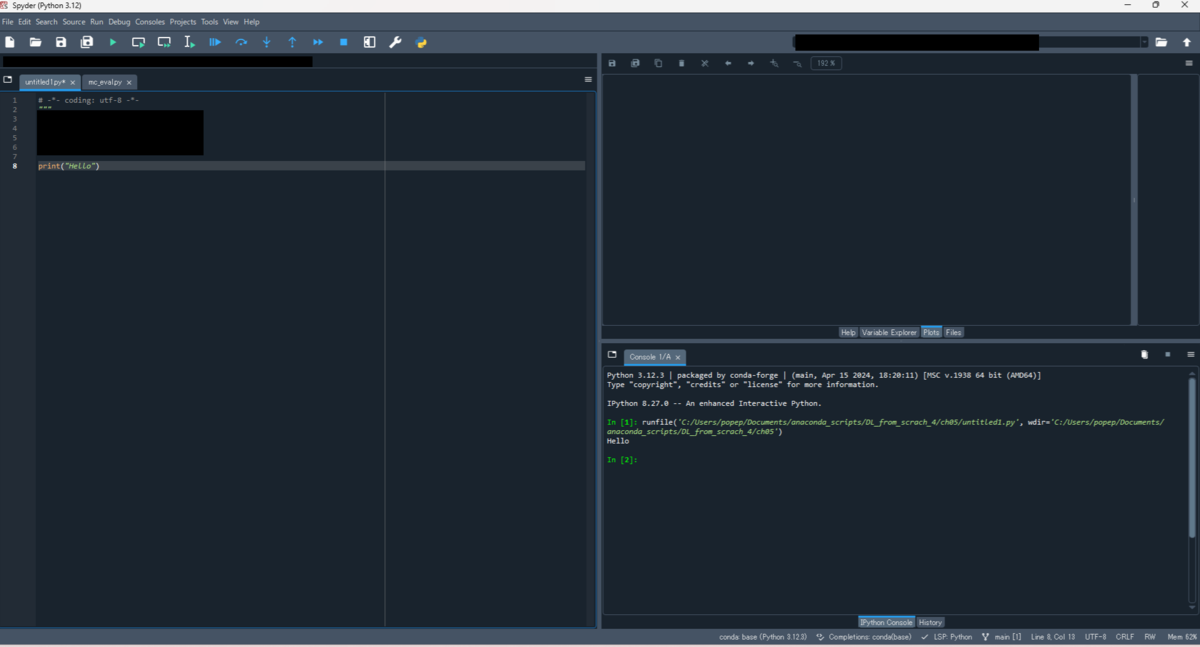The height and width of the screenshot is (647, 1200).
Task: Start debugging the file
Action: (215, 42)
